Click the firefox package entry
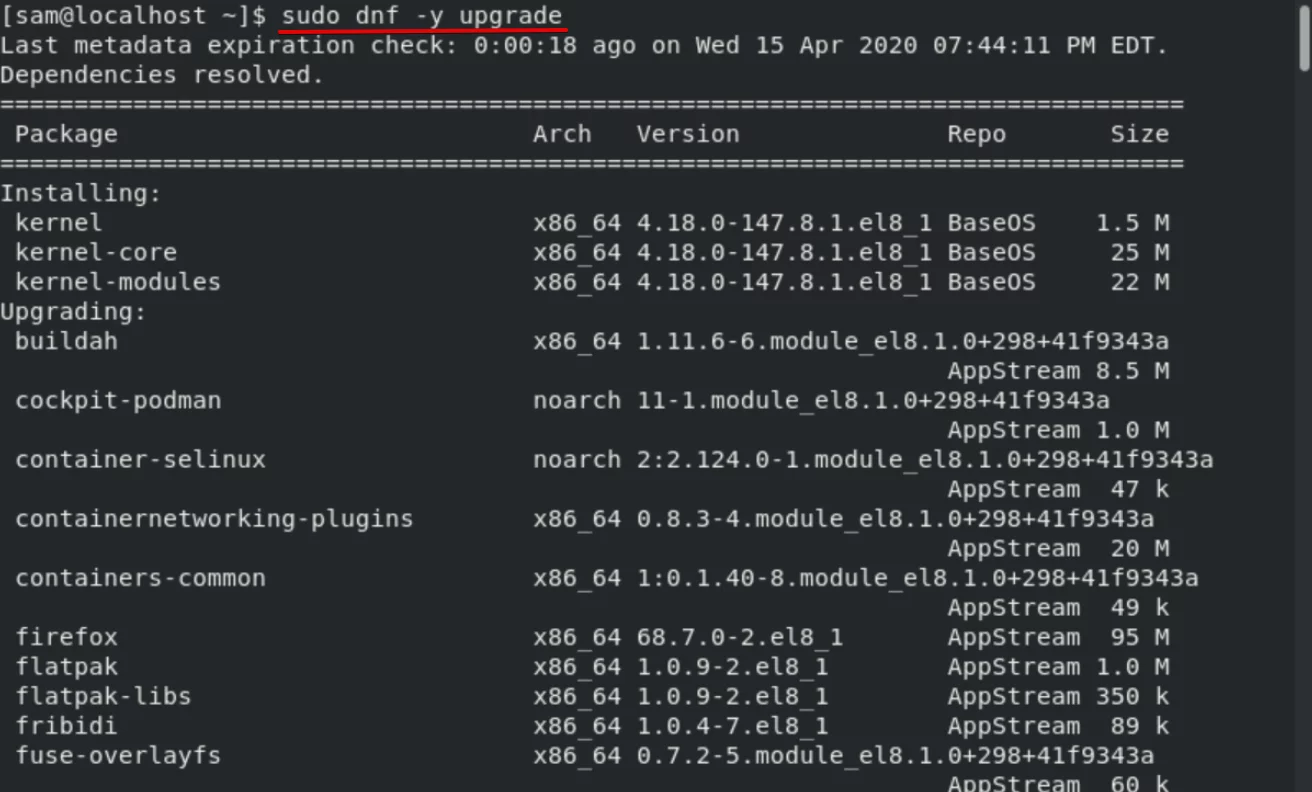Image resolution: width=1312 pixels, height=792 pixels. (66, 637)
